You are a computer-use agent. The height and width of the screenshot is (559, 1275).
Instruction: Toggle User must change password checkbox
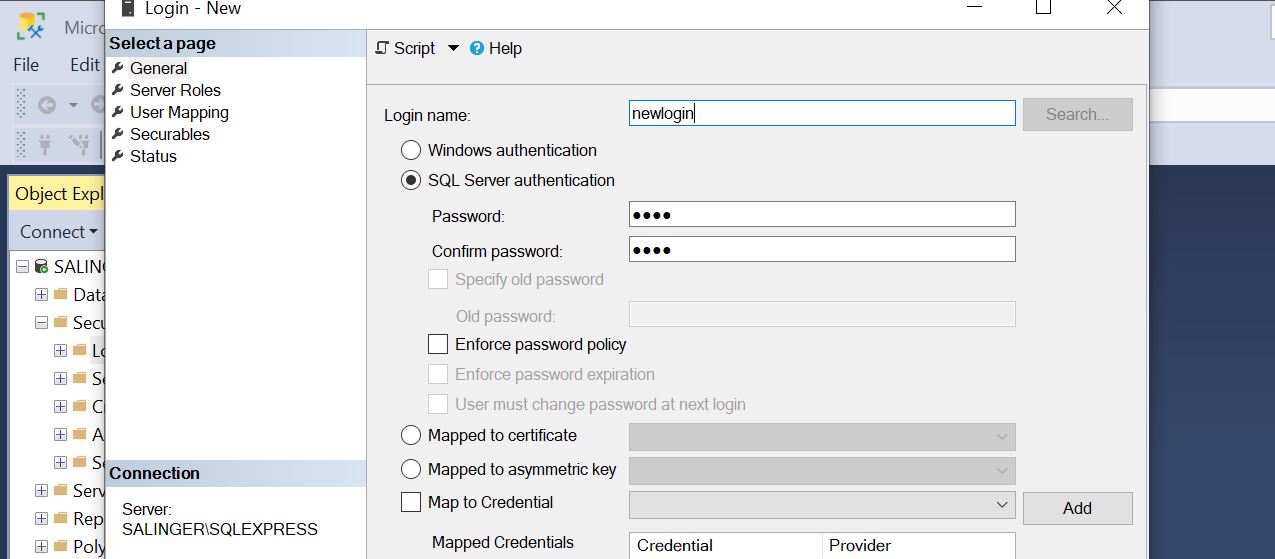[438, 404]
